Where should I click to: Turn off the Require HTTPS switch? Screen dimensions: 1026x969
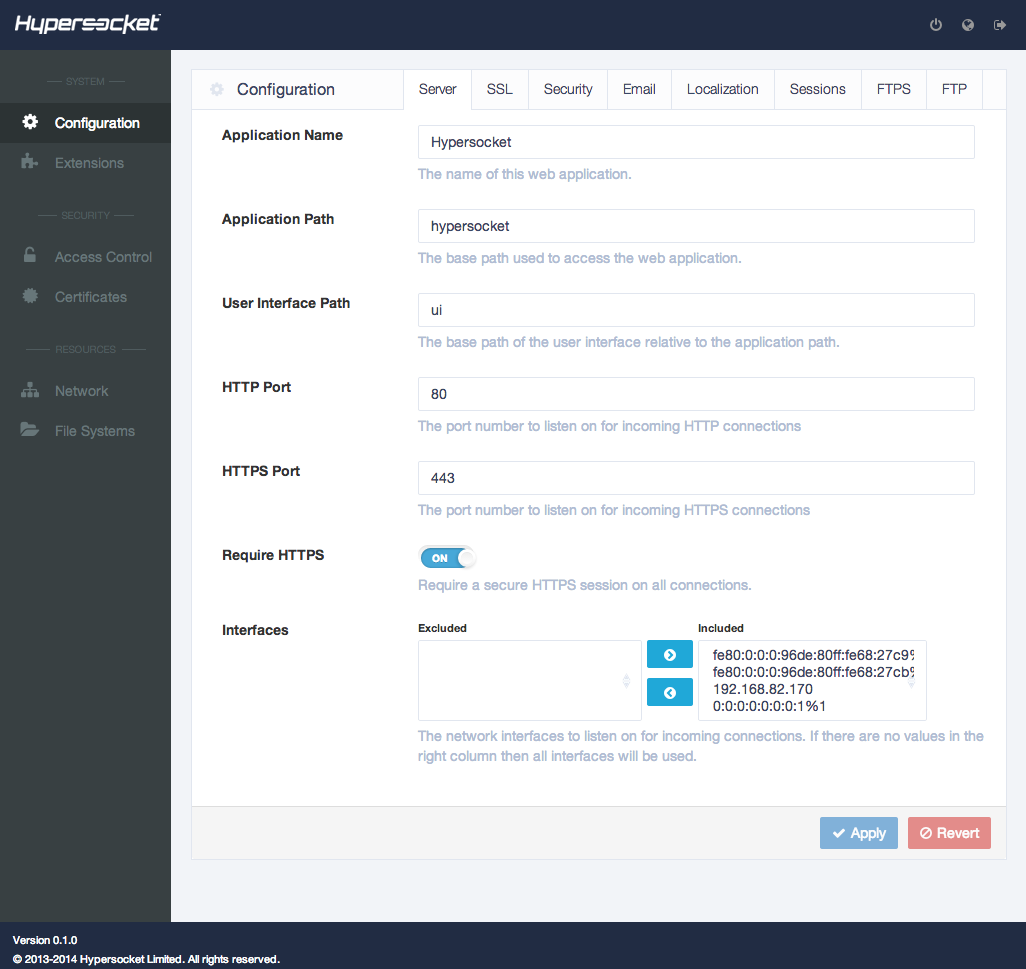[447, 557]
